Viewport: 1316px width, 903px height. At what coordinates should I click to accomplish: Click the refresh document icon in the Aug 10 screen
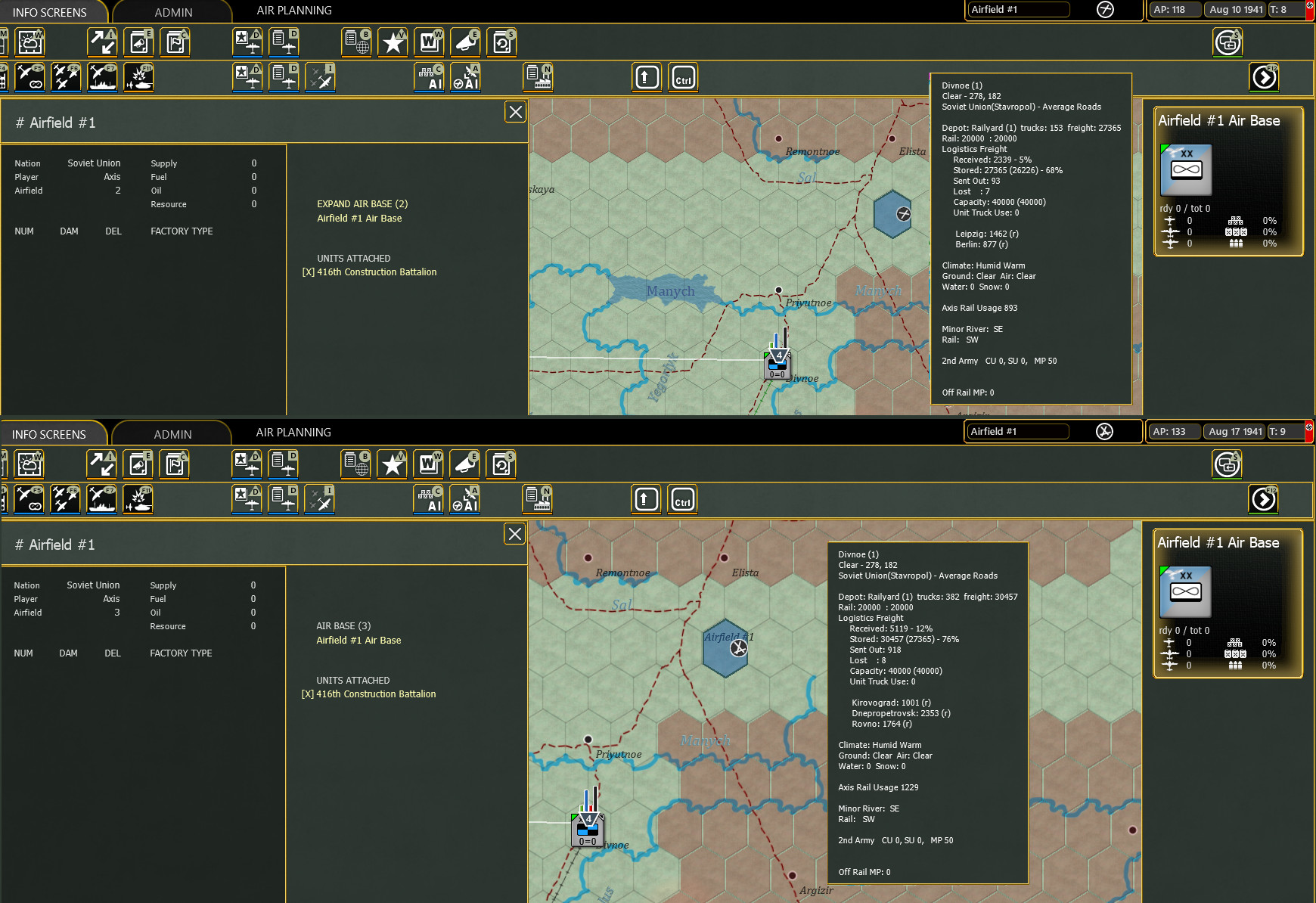502,42
